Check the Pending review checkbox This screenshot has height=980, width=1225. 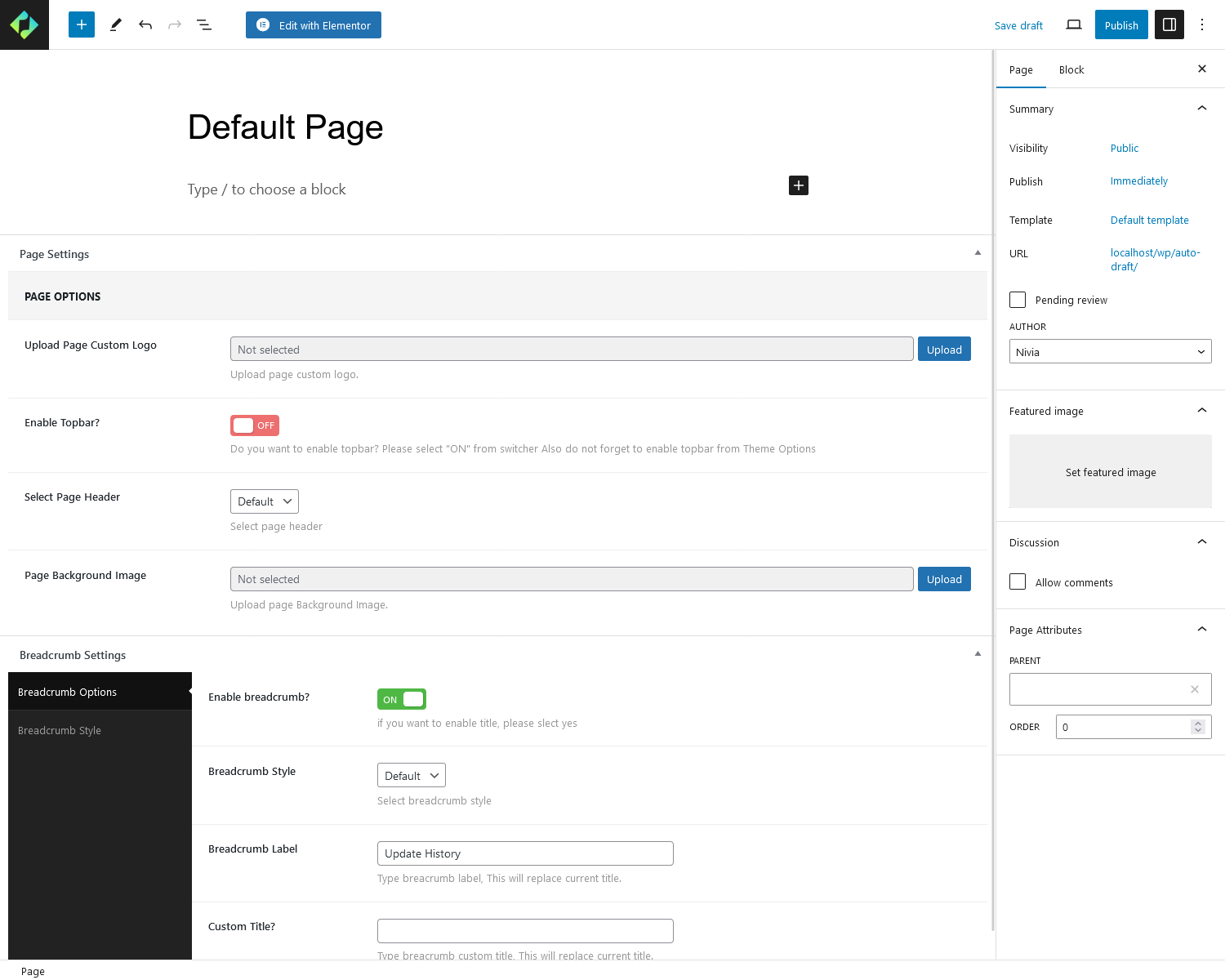click(1018, 300)
